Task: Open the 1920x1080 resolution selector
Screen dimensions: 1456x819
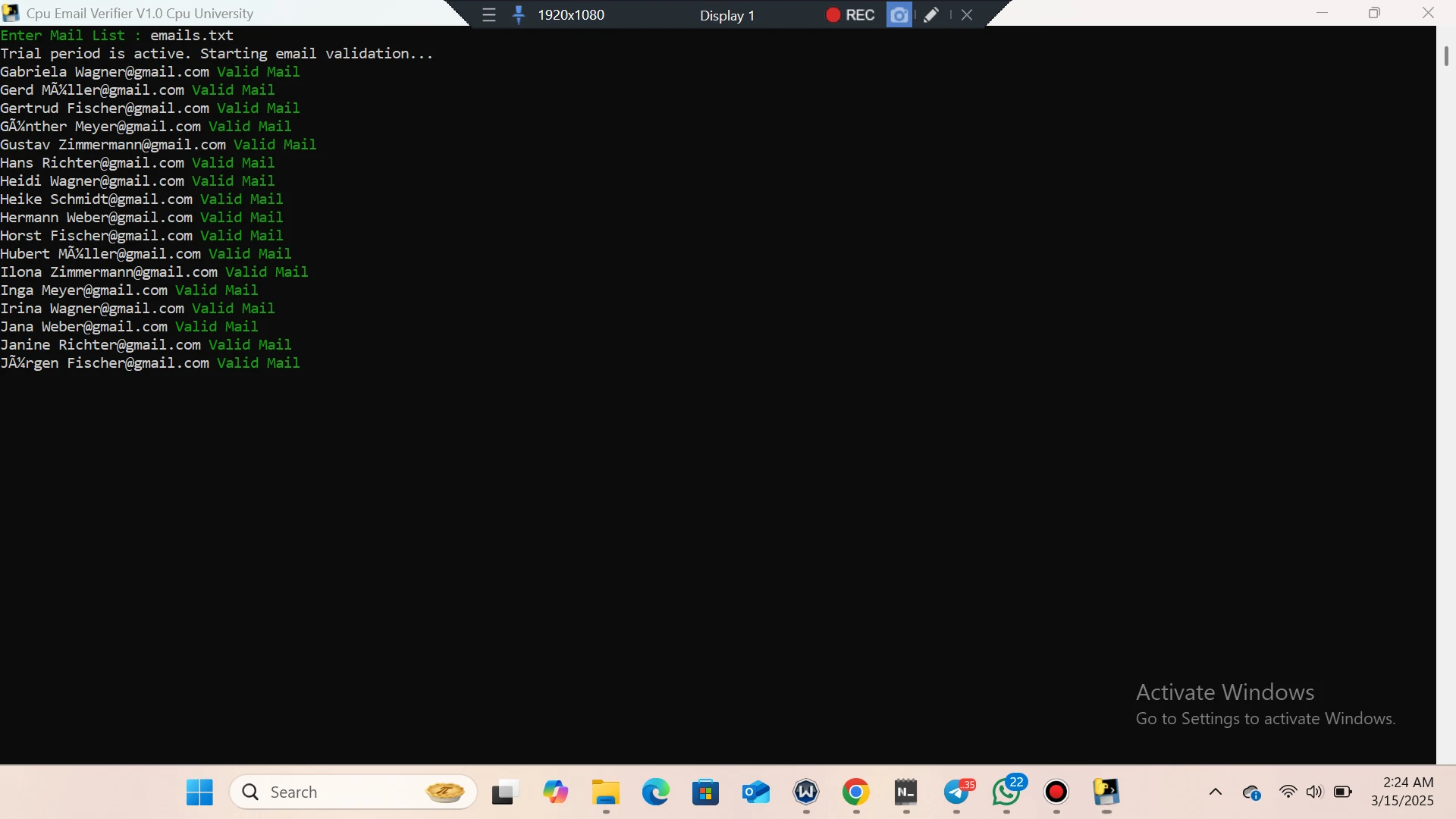Action: pyautogui.click(x=571, y=15)
